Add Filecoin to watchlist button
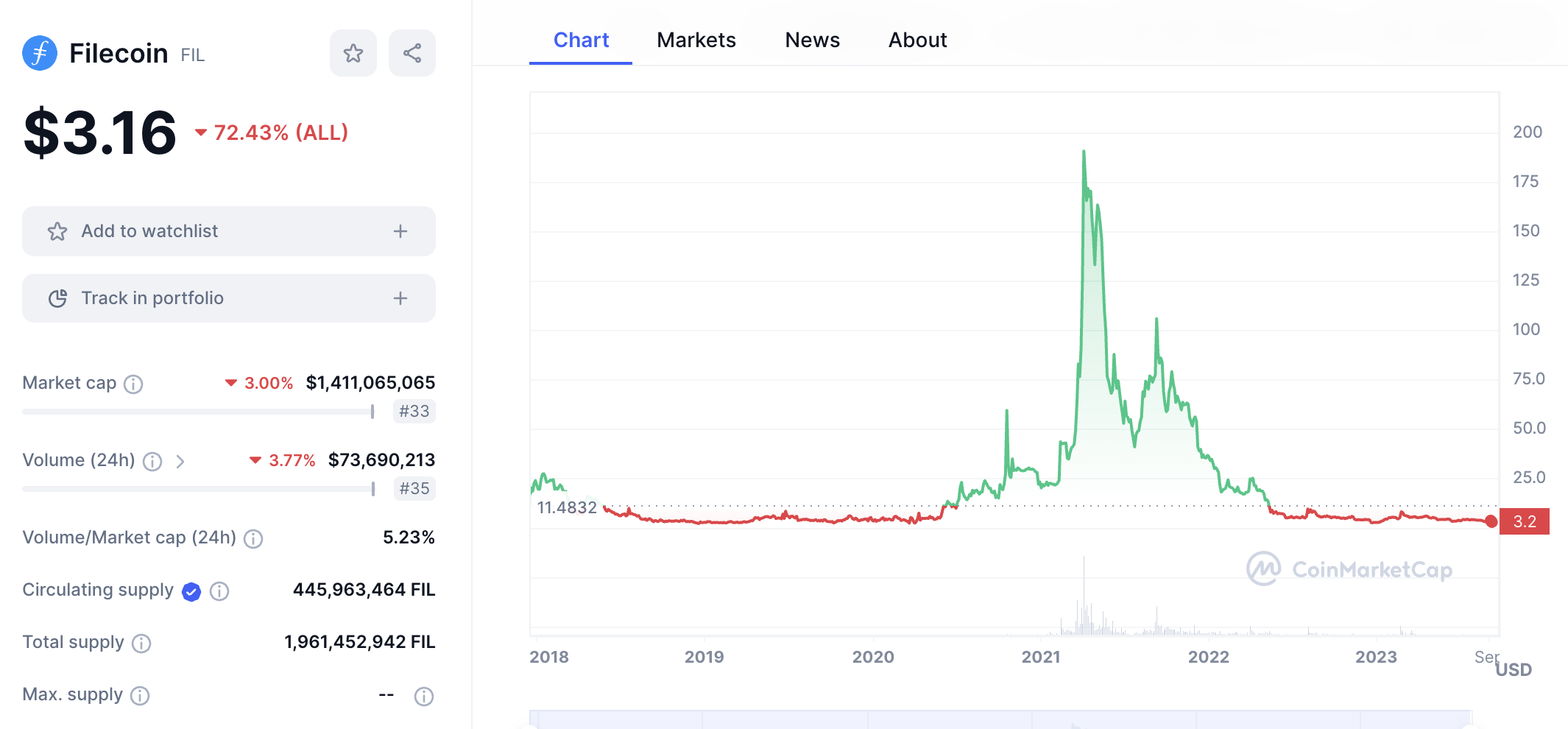This screenshot has height=729, width=1568. [x=229, y=231]
